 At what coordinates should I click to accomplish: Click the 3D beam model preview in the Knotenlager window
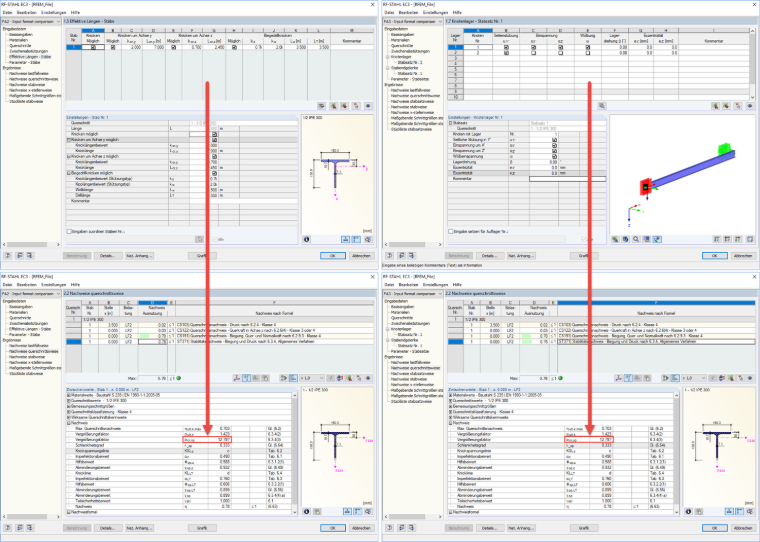coord(681,175)
